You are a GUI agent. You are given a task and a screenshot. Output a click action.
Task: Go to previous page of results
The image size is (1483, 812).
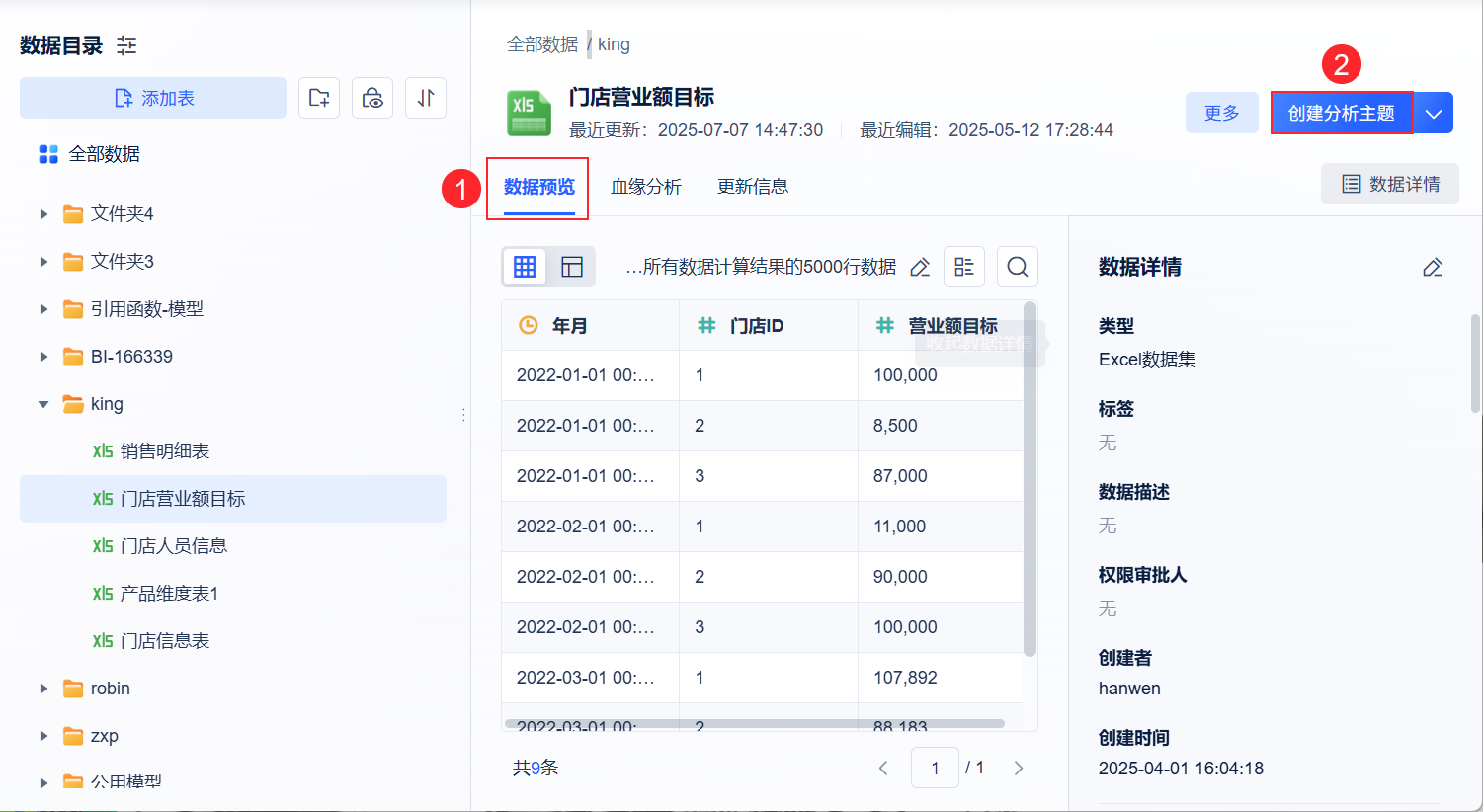point(883,768)
